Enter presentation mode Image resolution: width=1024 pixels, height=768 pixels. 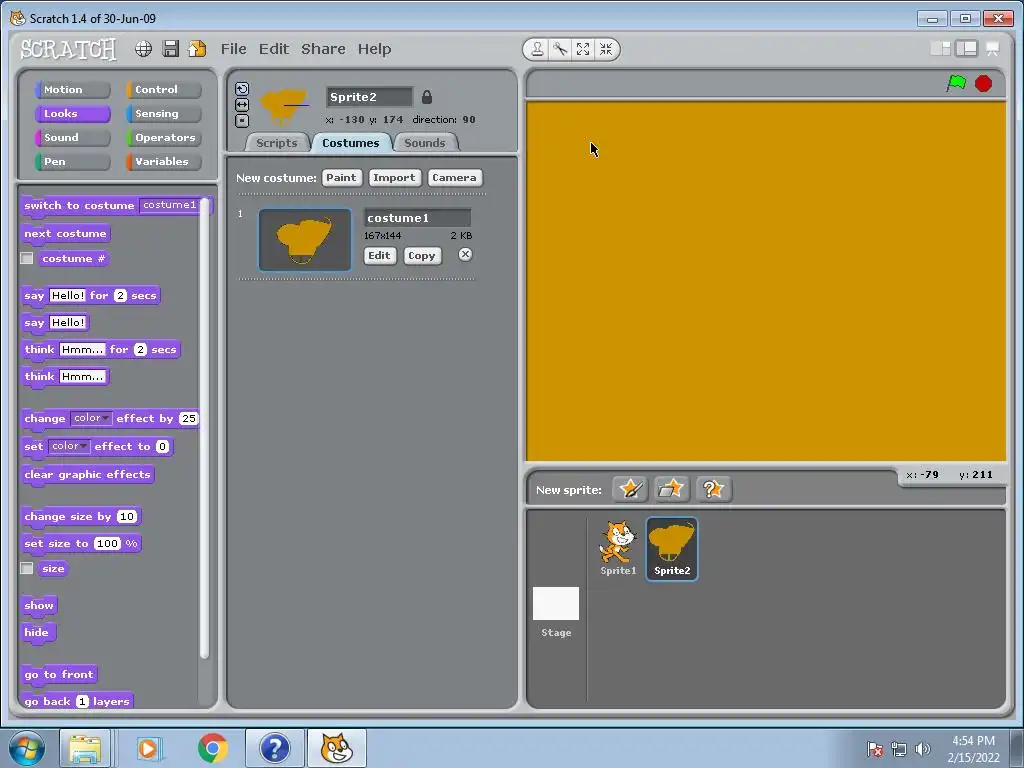coord(993,48)
